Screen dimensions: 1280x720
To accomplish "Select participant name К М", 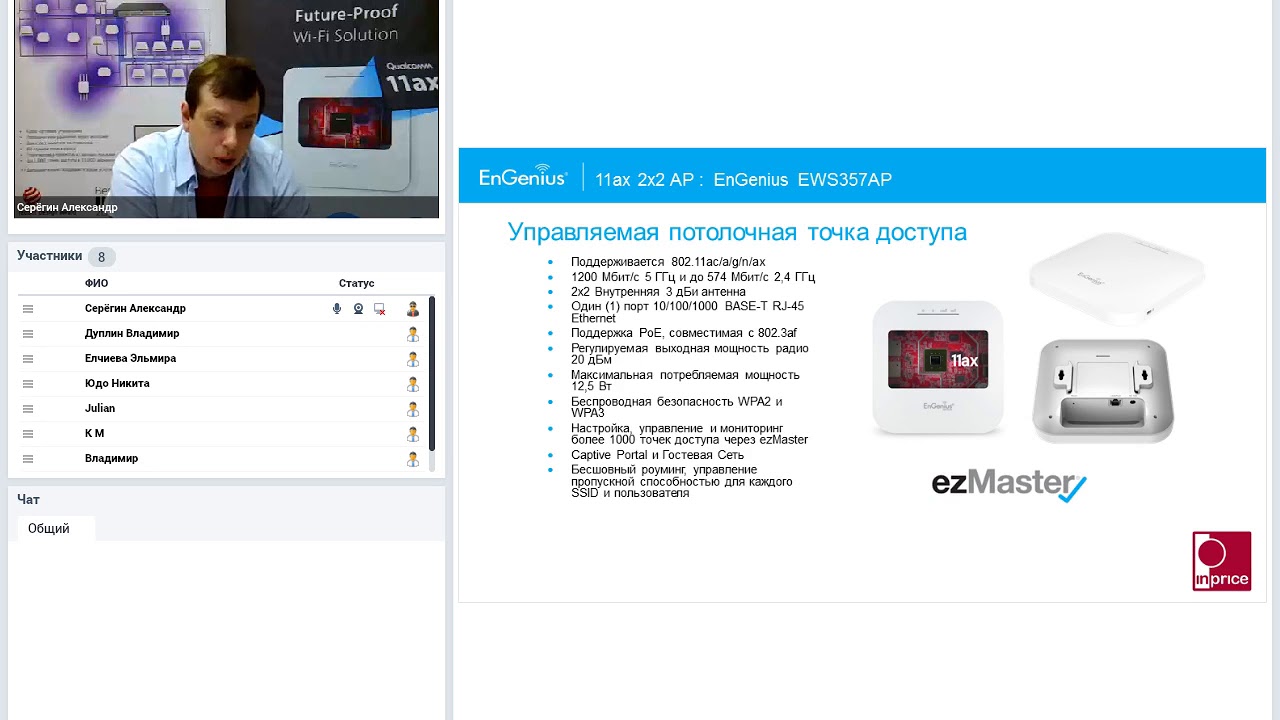I will click(94, 434).
